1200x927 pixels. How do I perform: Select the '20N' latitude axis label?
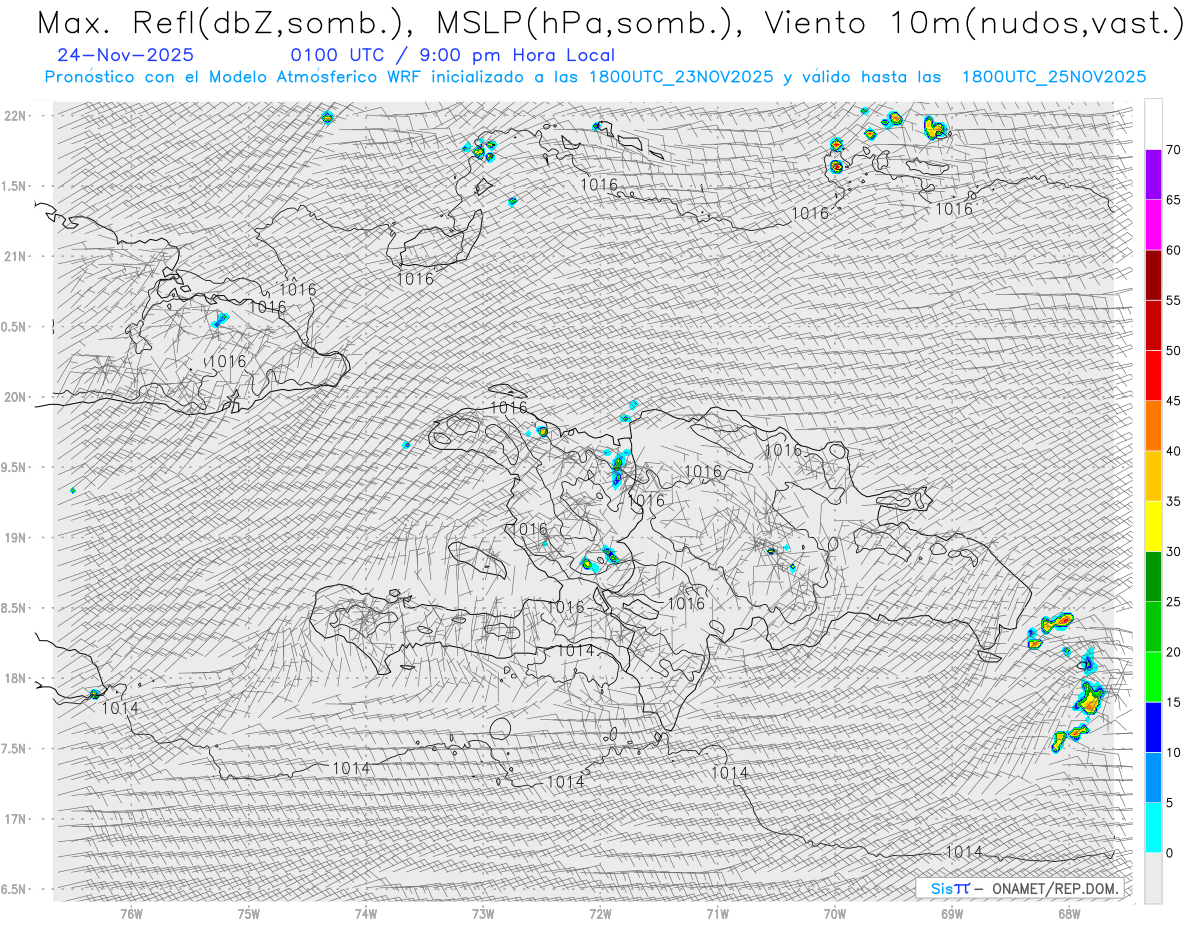[x=16, y=397]
